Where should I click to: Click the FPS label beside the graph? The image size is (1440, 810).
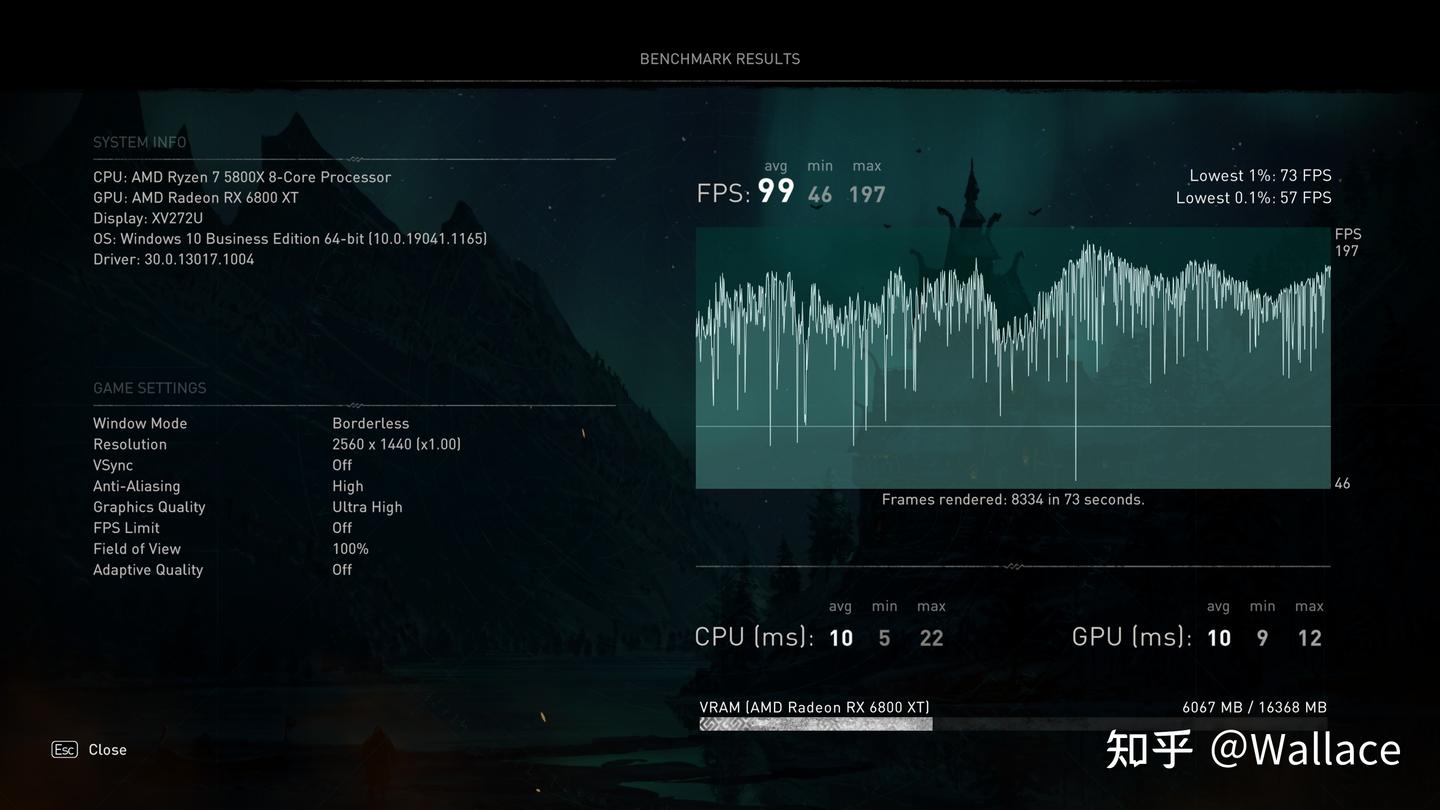coord(1347,234)
